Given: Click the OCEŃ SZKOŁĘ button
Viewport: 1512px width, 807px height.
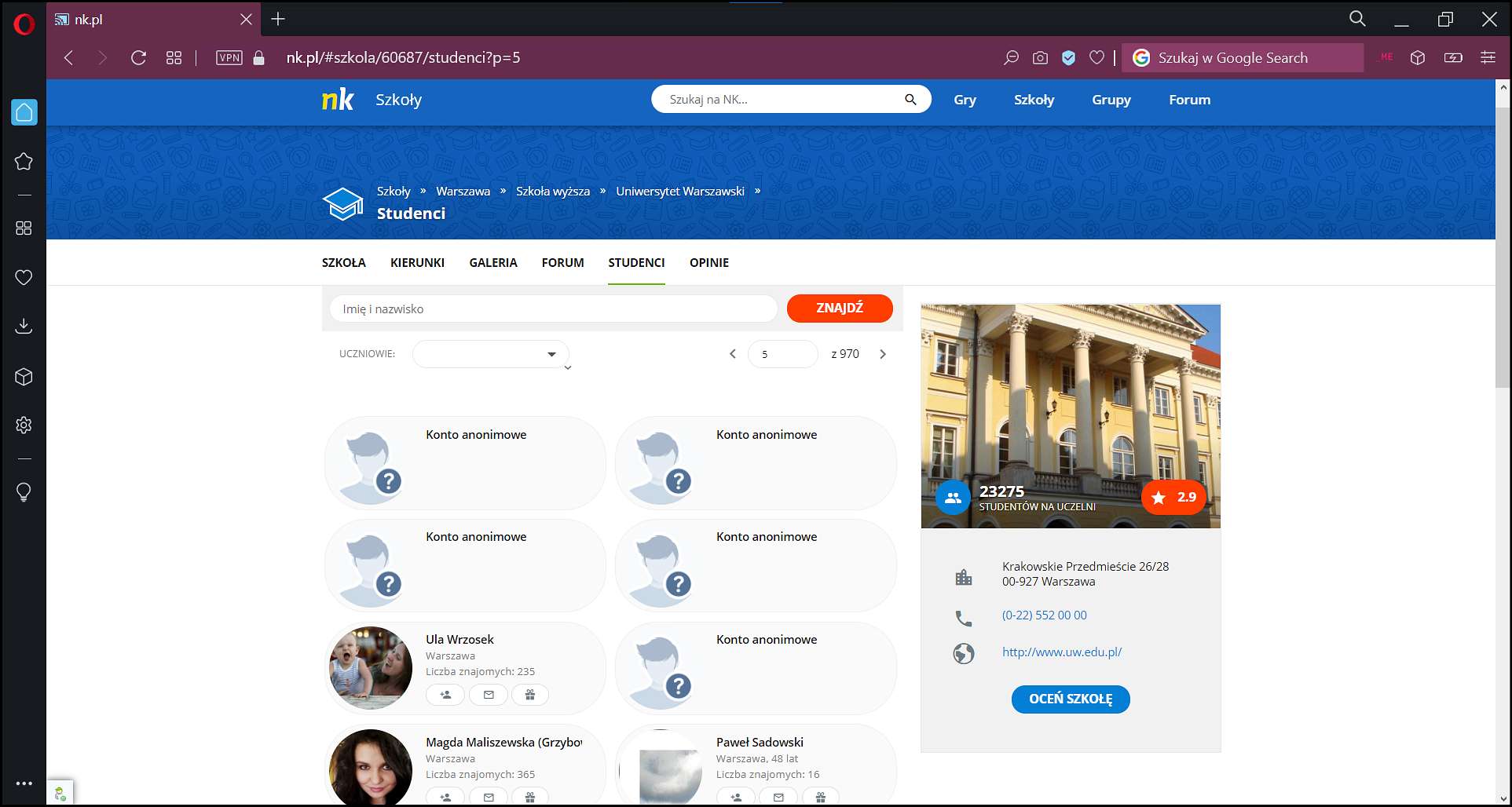Looking at the screenshot, I should (1071, 699).
